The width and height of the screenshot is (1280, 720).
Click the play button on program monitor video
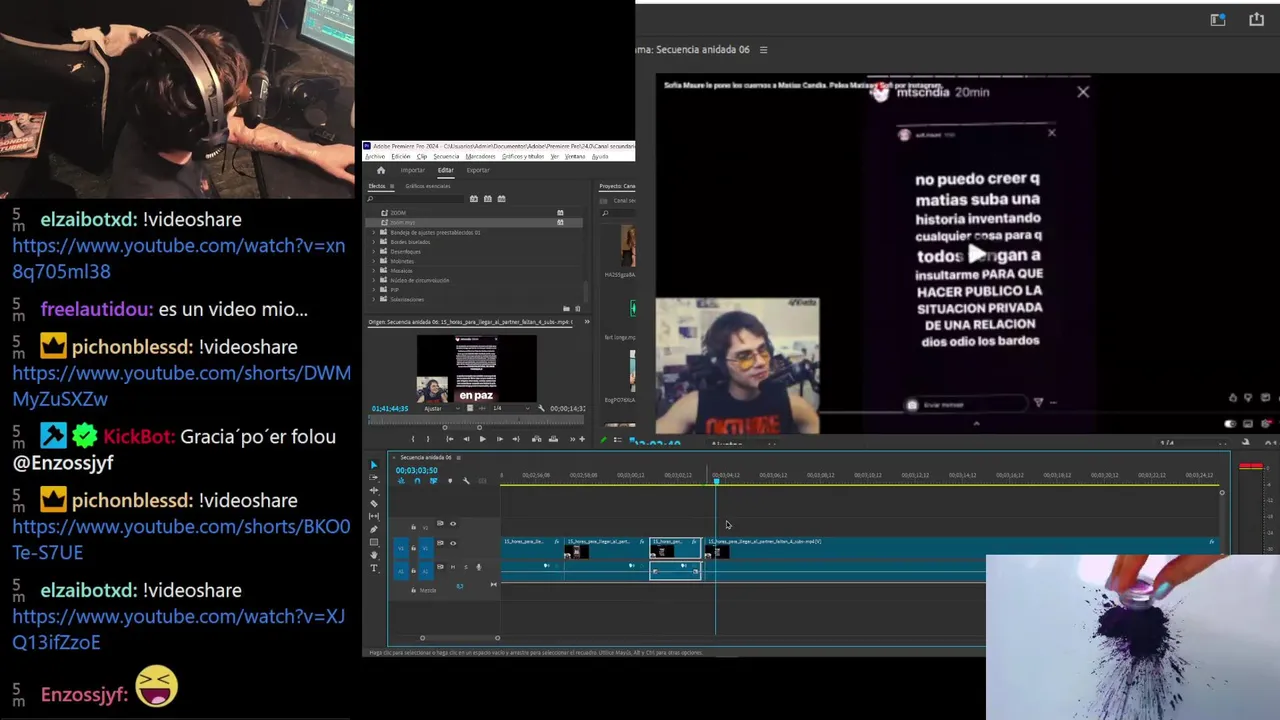pos(977,254)
